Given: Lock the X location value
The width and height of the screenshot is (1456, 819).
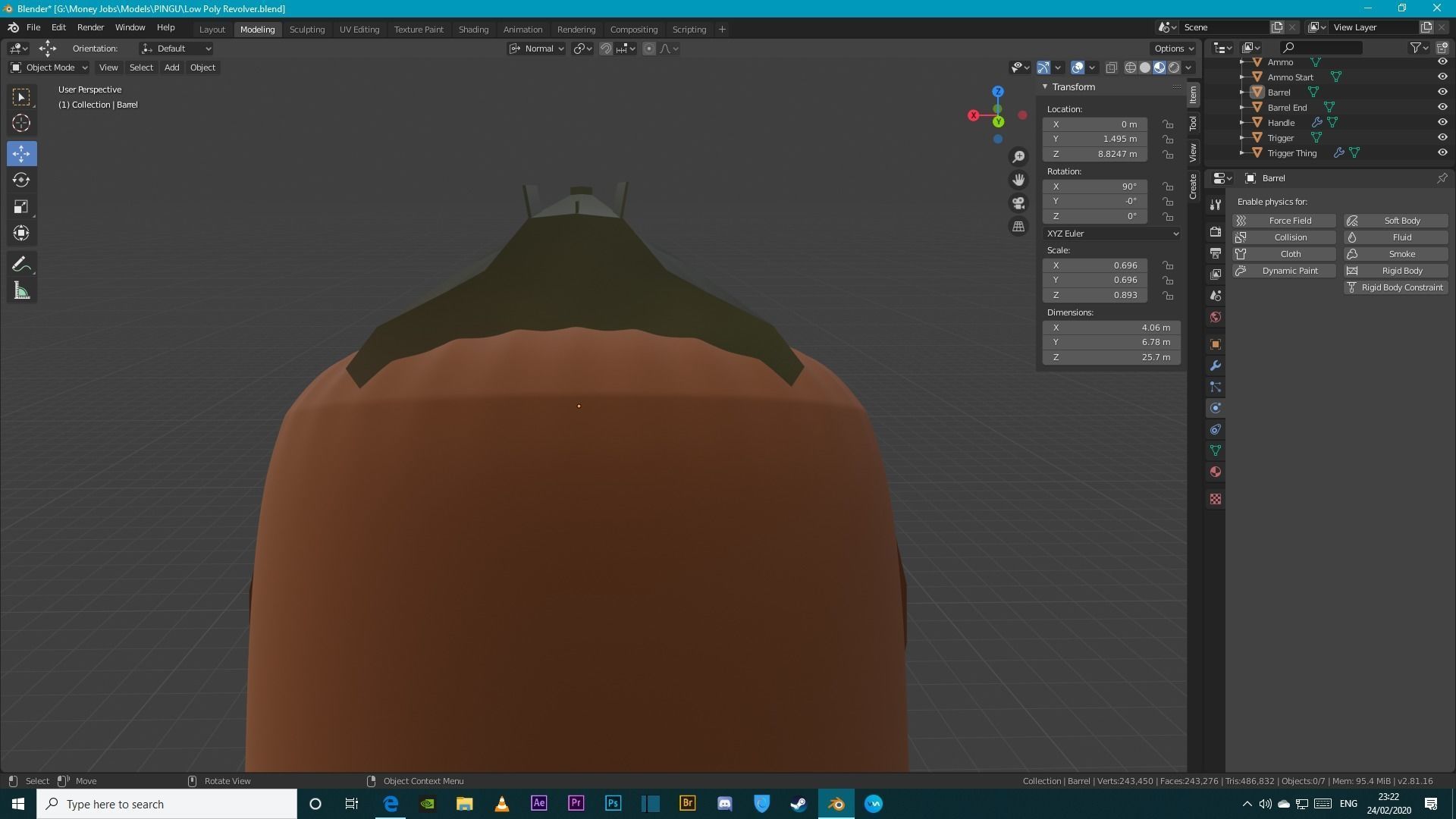Looking at the screenshot, I should [x=1168, y=124].
